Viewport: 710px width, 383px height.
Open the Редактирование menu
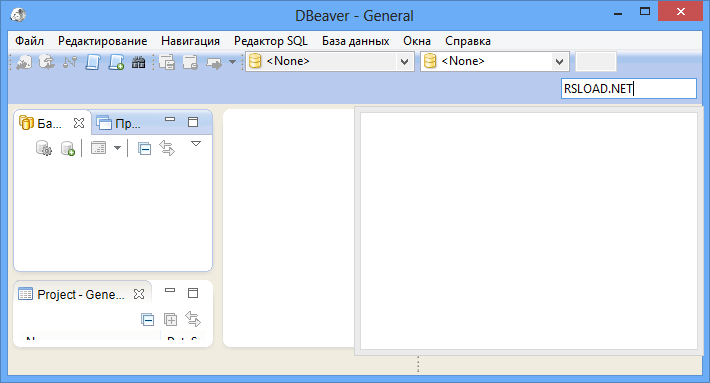tap(102, 41)
